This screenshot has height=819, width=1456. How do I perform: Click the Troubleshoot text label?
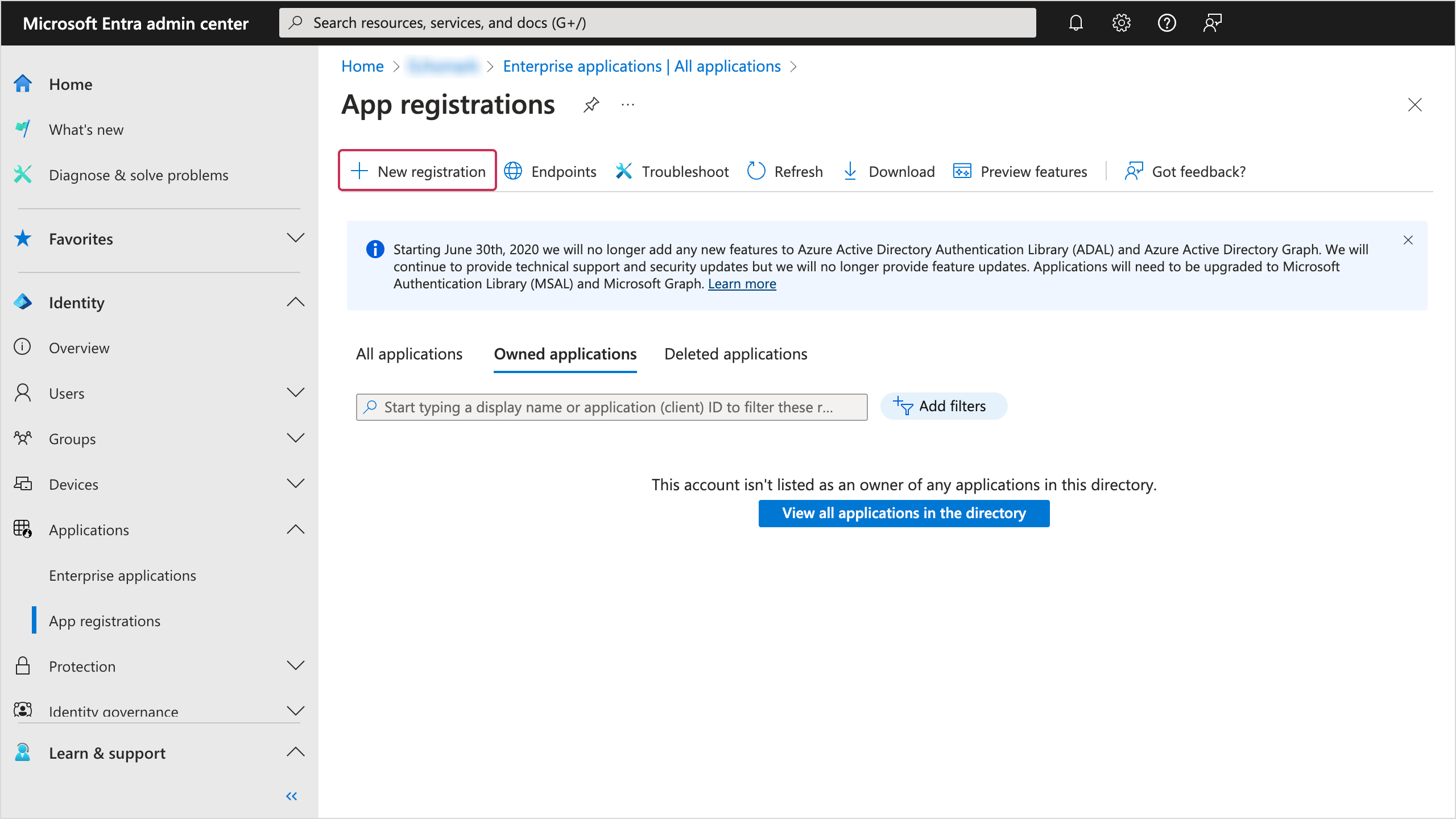pyautogui.click(x=685, y=171)
